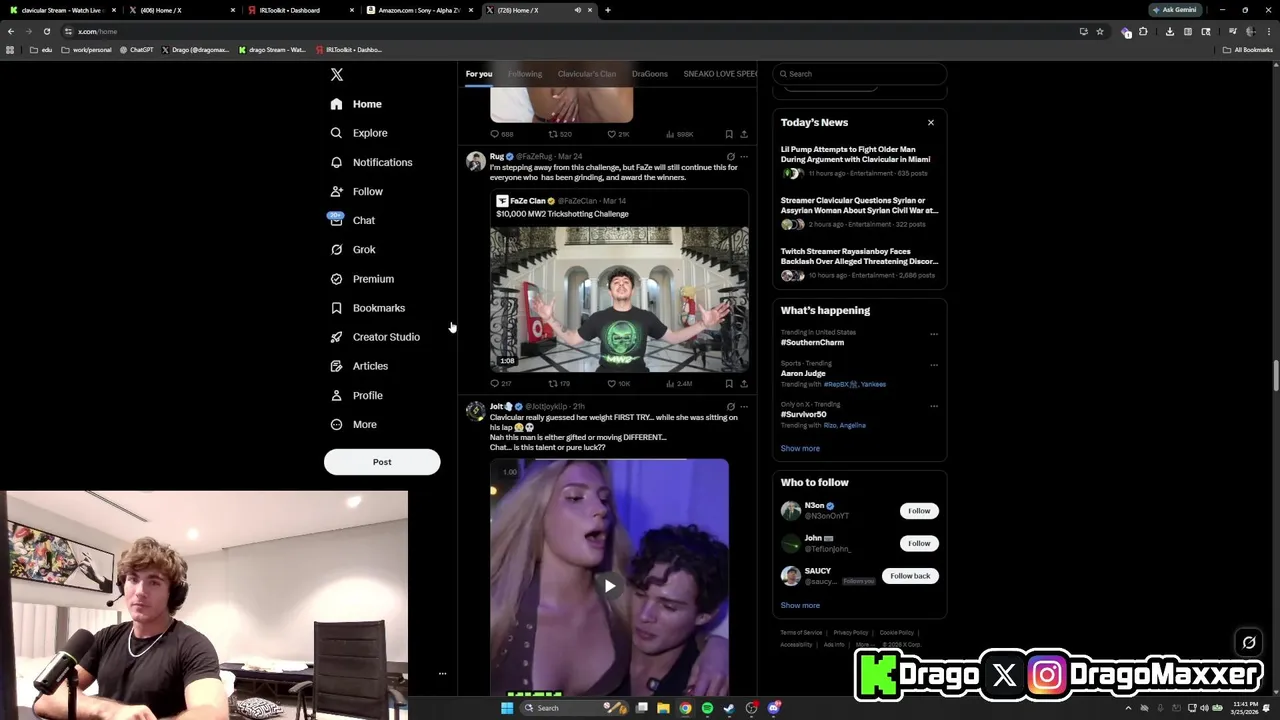Open the More menu in sidebar
This screenshot has height=720, width=1280.
(x=354, y=424)
